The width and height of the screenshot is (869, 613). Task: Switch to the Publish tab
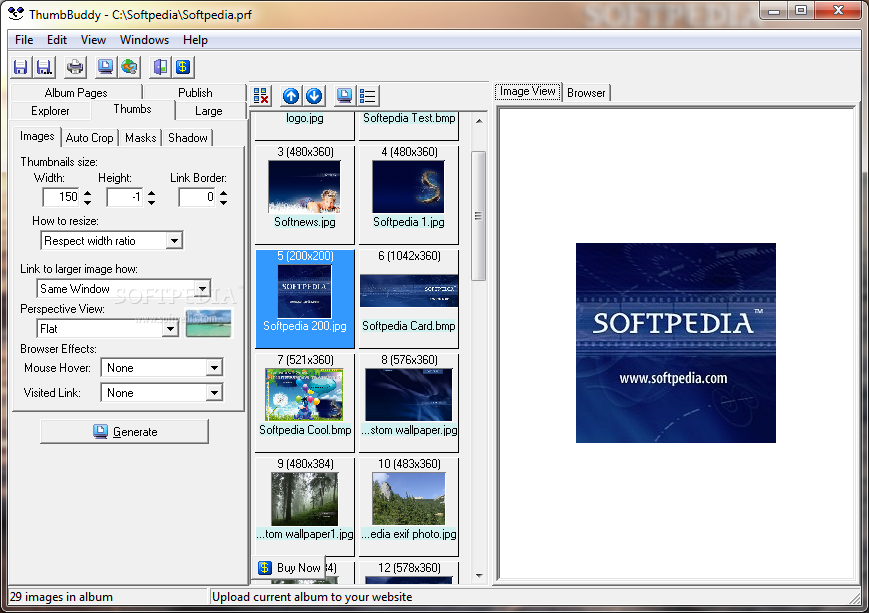[x=195, y=93]
